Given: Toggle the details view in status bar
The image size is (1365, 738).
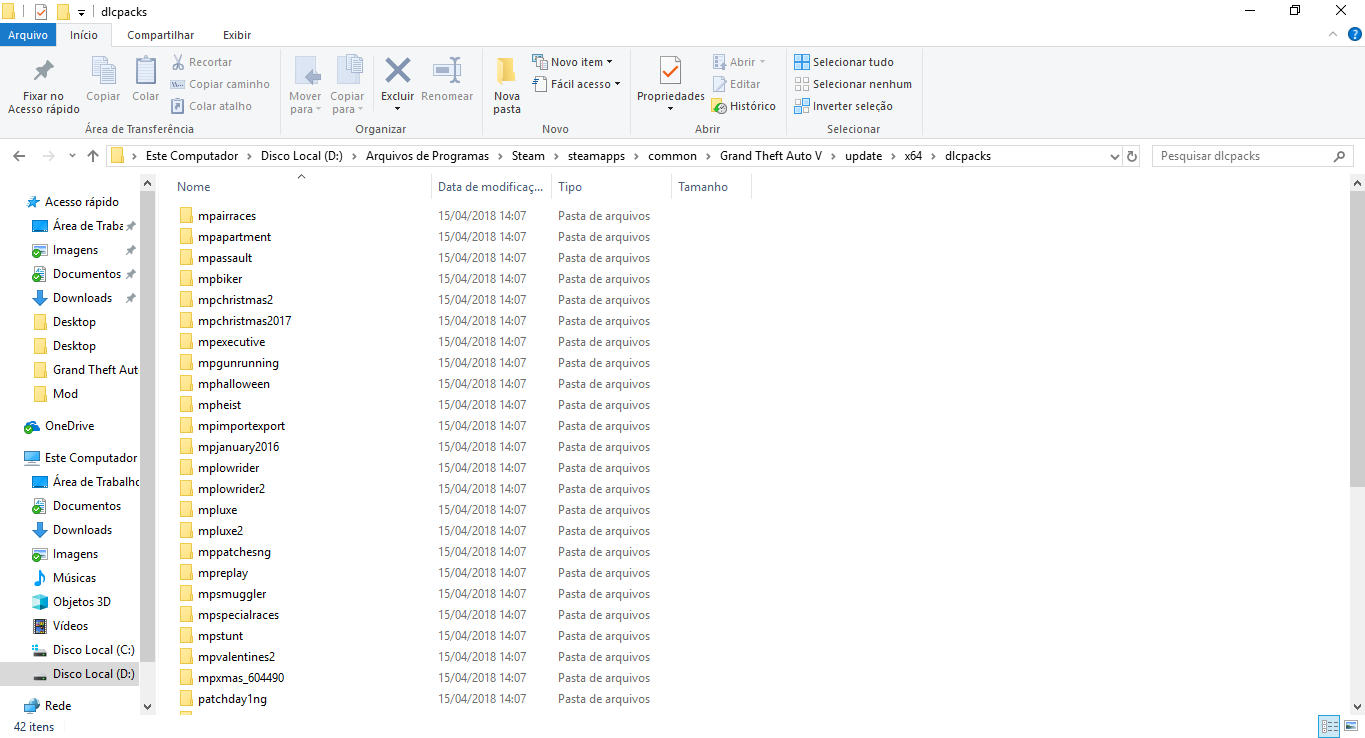Looking at the screenshot, I should [x=1329, y=726].
